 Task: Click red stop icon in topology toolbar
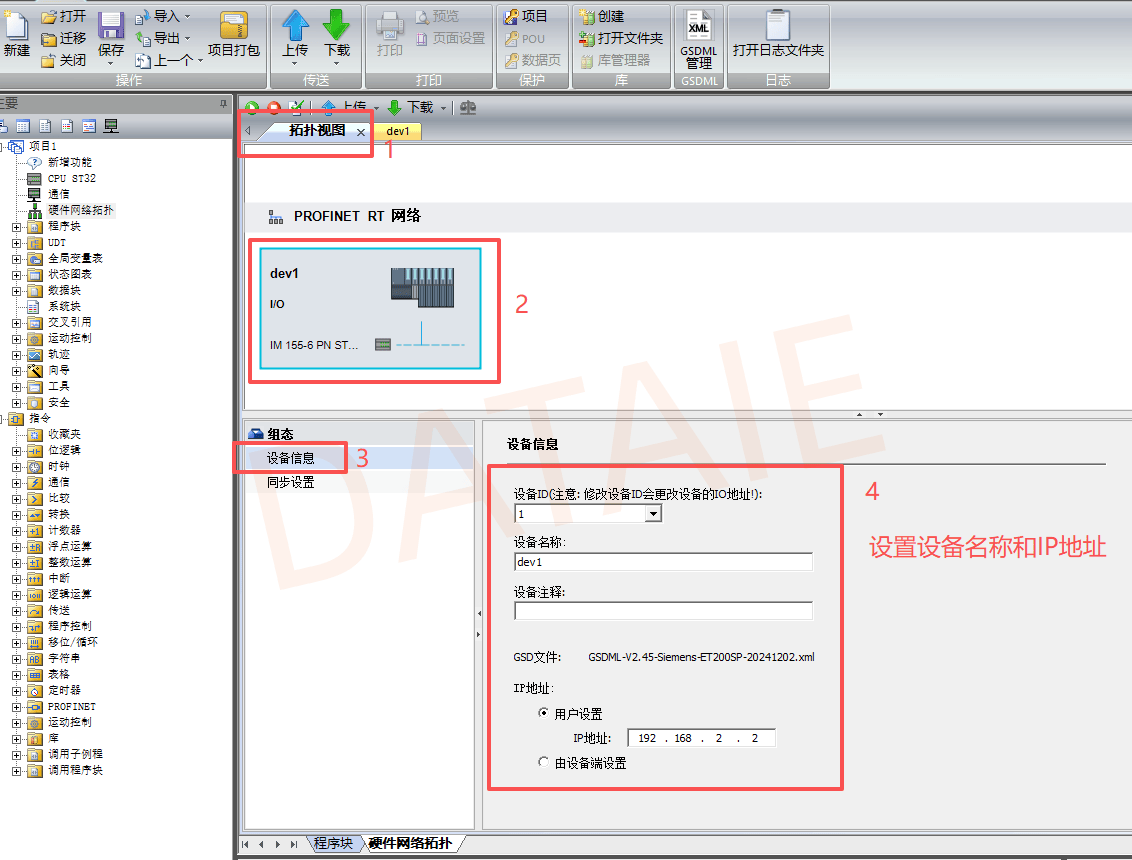pyautogui.click(x=274, y=108)
